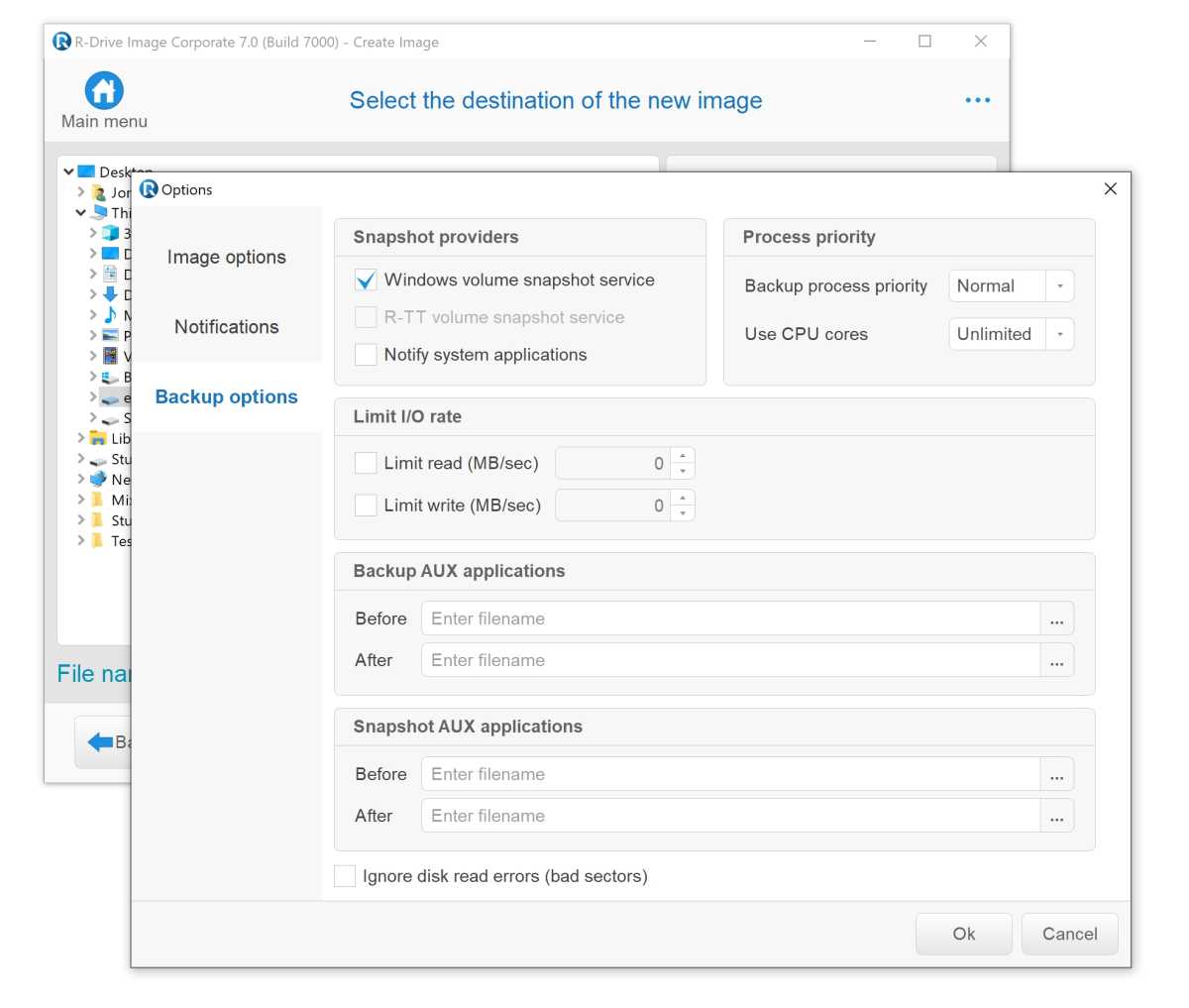This screenshot has height=1008, width=1189.
Task: Collapse the Desktop root node
Action: pyautogui.click(x=68, y=171)
